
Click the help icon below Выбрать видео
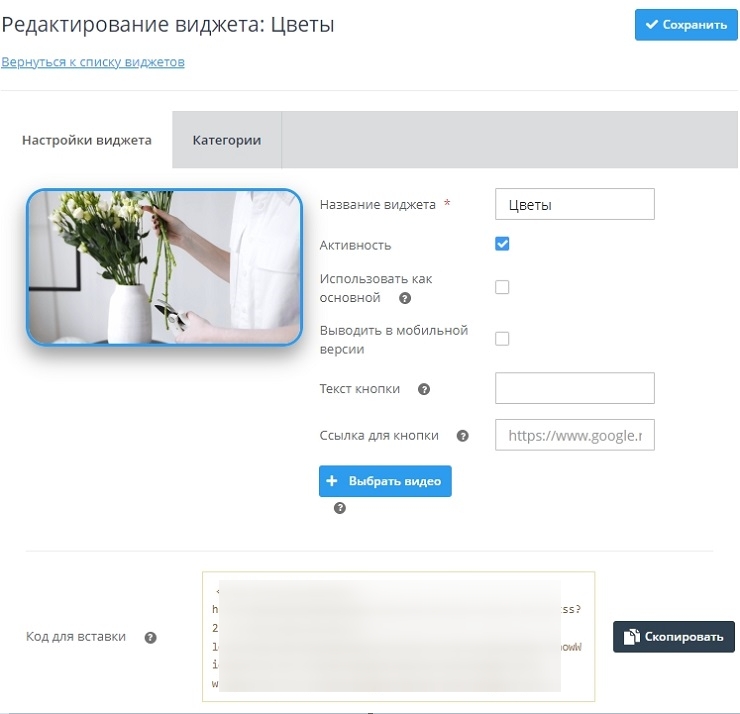click(x=340, y=508)
